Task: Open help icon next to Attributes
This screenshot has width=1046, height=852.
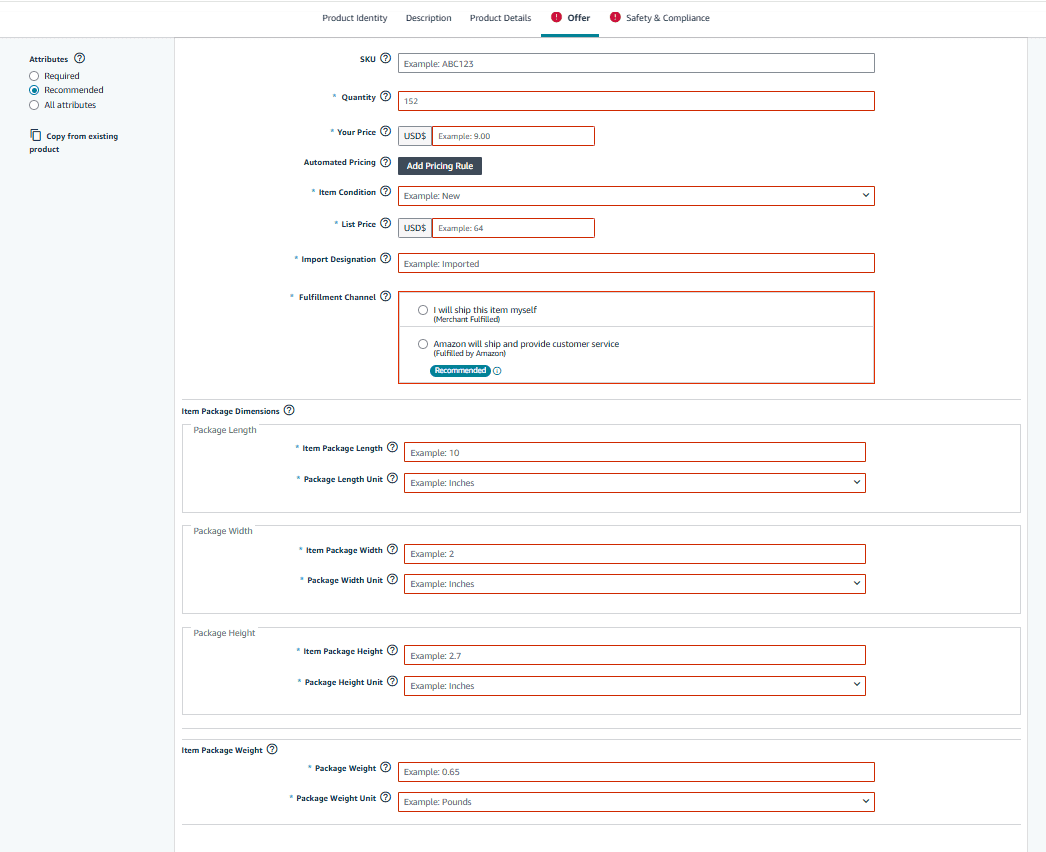Action: (x=79, y=58)
